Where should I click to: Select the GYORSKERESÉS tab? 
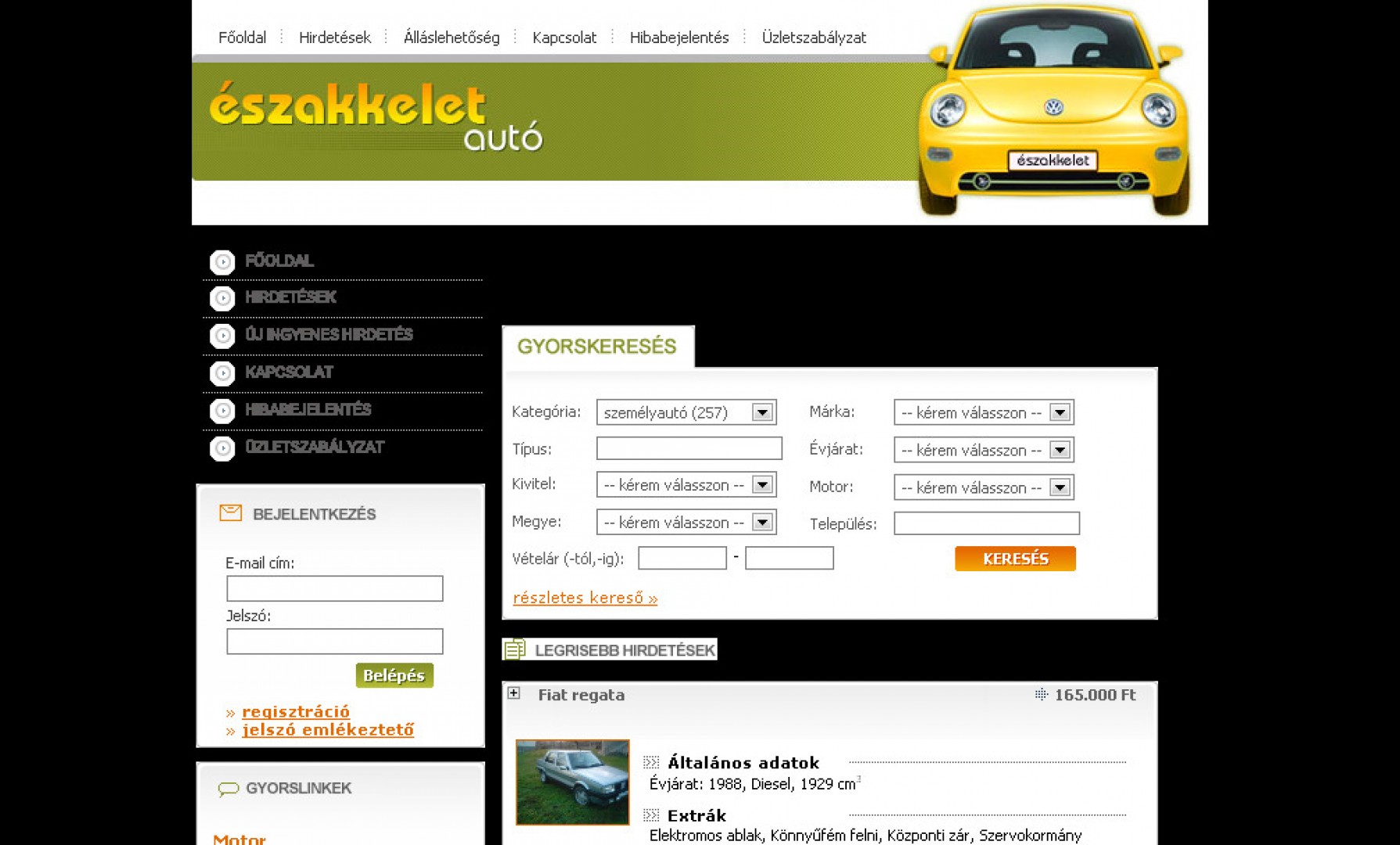(x=598, y=347)
